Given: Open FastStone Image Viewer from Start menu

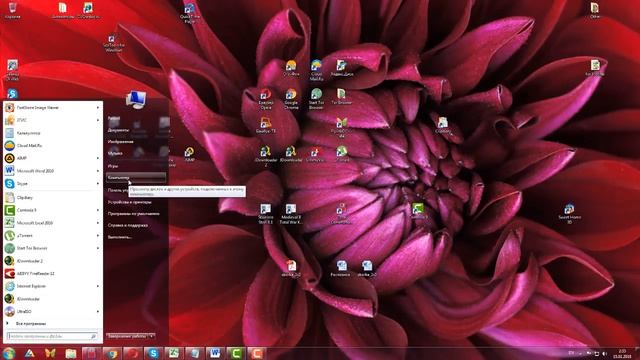Looking at the screenshot, I should 52,108.
